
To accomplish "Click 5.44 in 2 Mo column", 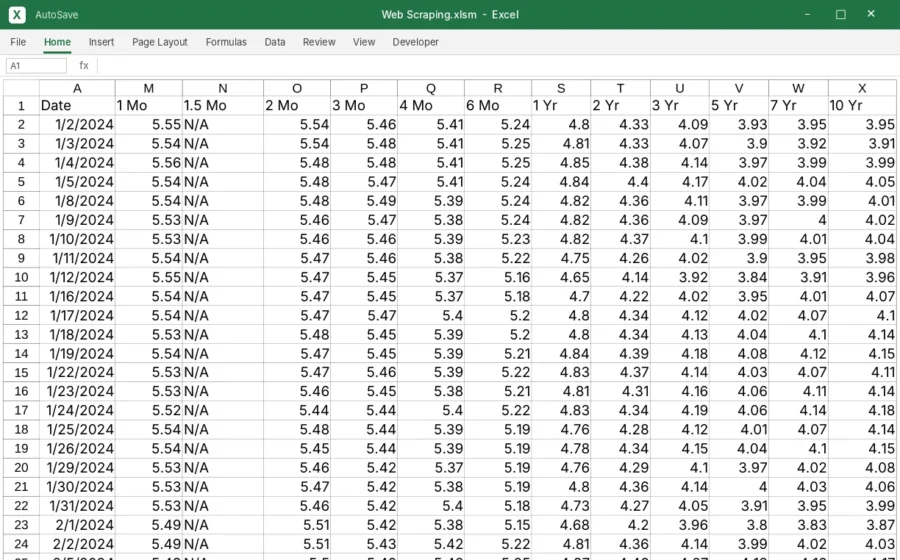I will click(x=297, y=411).
